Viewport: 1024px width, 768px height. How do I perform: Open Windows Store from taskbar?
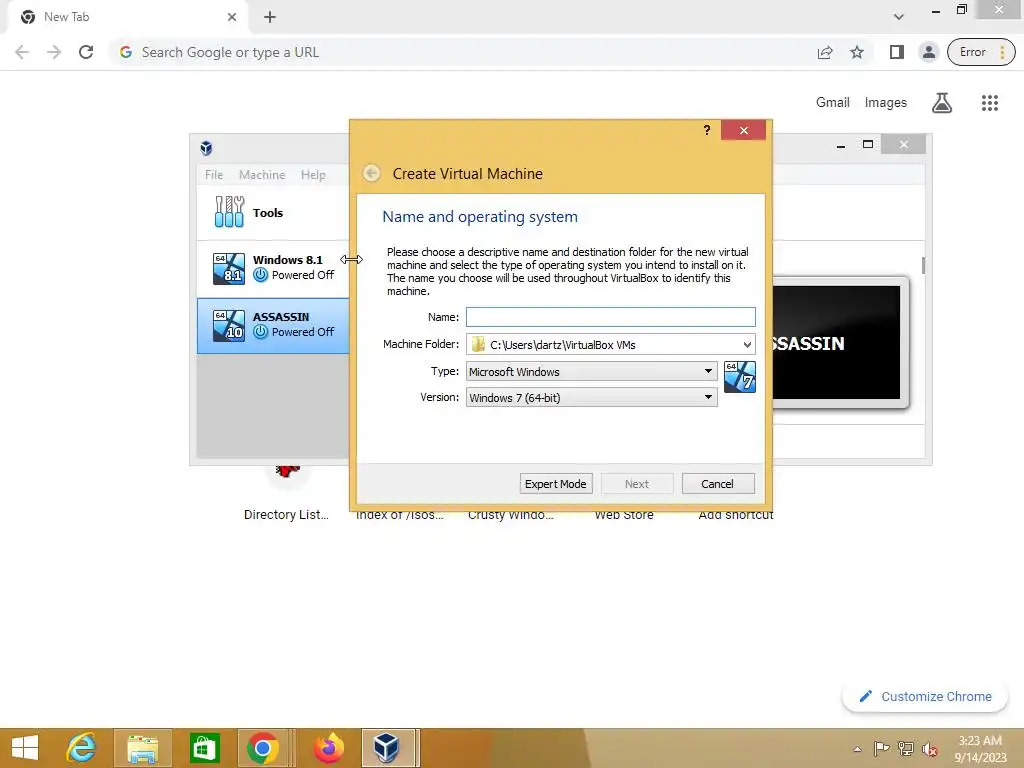204,748
